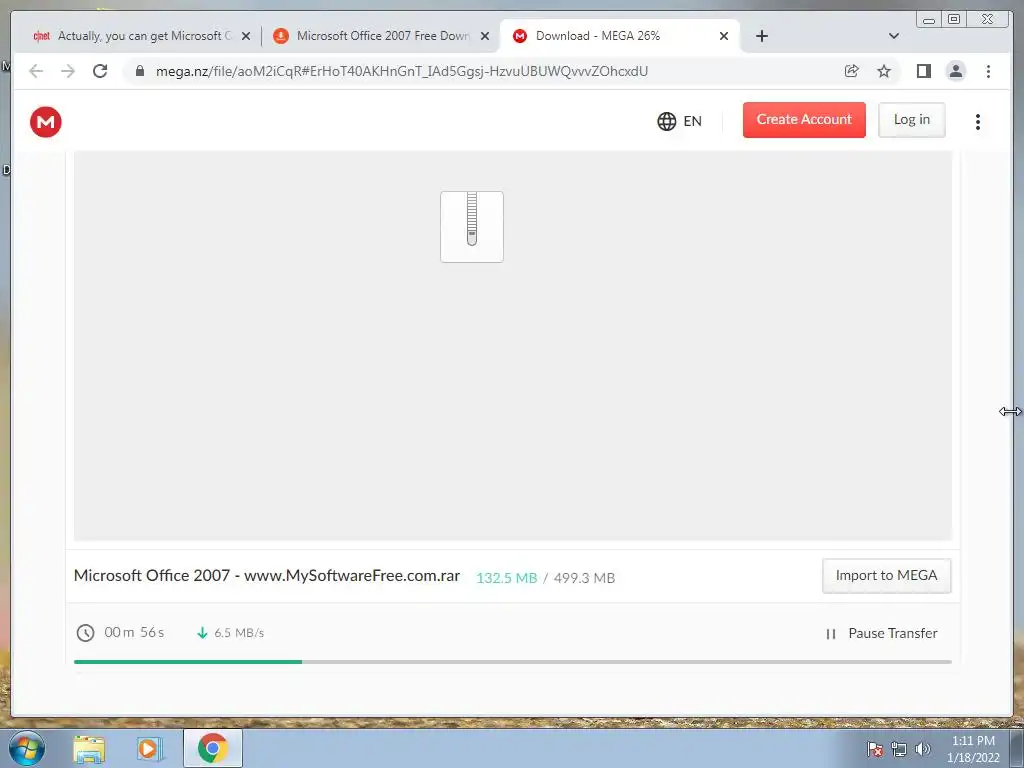Open a new browser tab
Viewport: 1024px width, 768px height.
click(761, 36)
